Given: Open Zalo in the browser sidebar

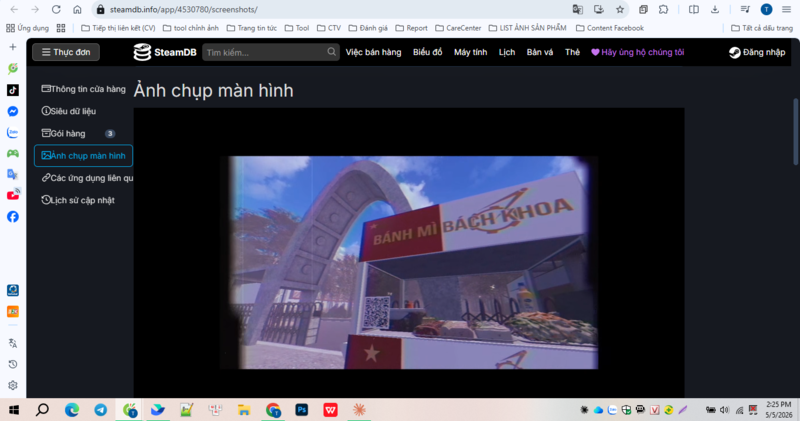Looking at the screenshot, I should pyautogui.click(x=13, y=133).
